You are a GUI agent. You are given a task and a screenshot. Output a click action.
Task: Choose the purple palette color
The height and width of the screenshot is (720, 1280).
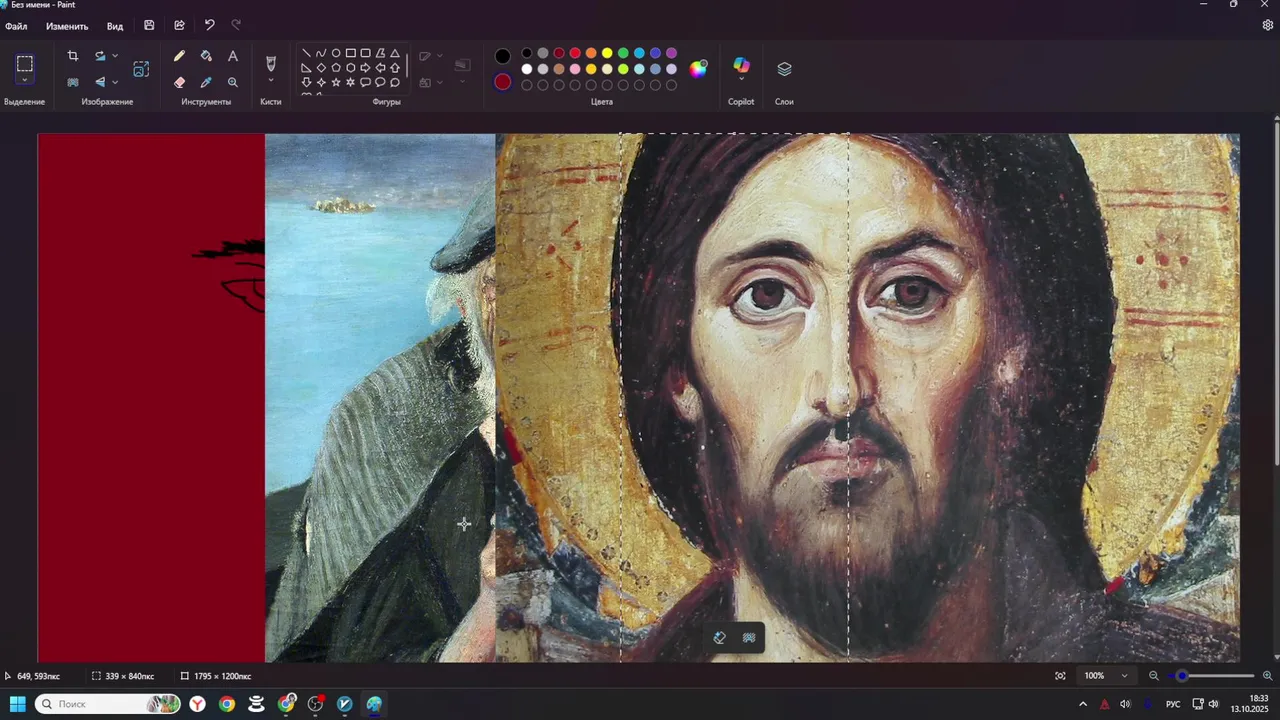[x=671, y=53]
